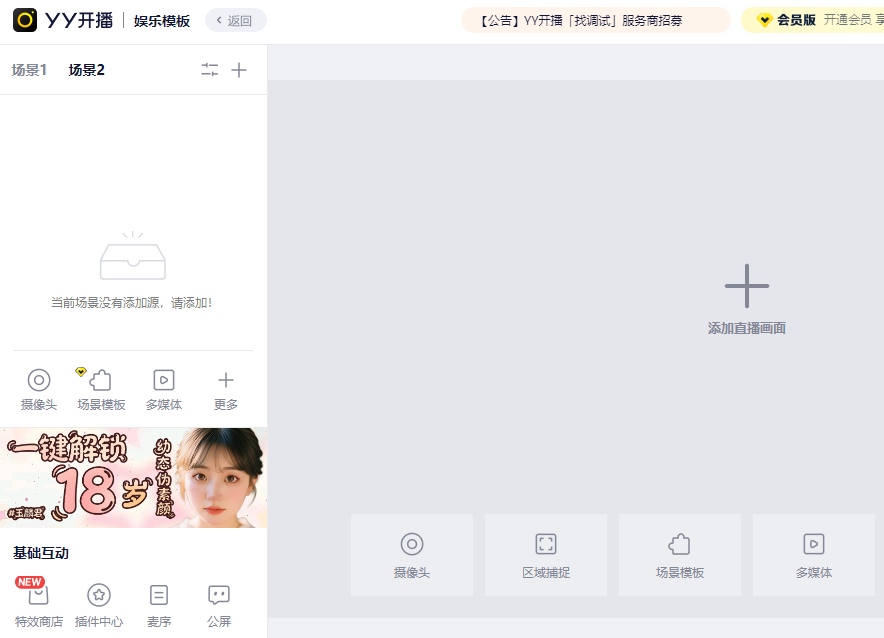The height and width of the screenshot is (638, 884).
Task: Open the 公屏 public chat screen
Action: 218,604
